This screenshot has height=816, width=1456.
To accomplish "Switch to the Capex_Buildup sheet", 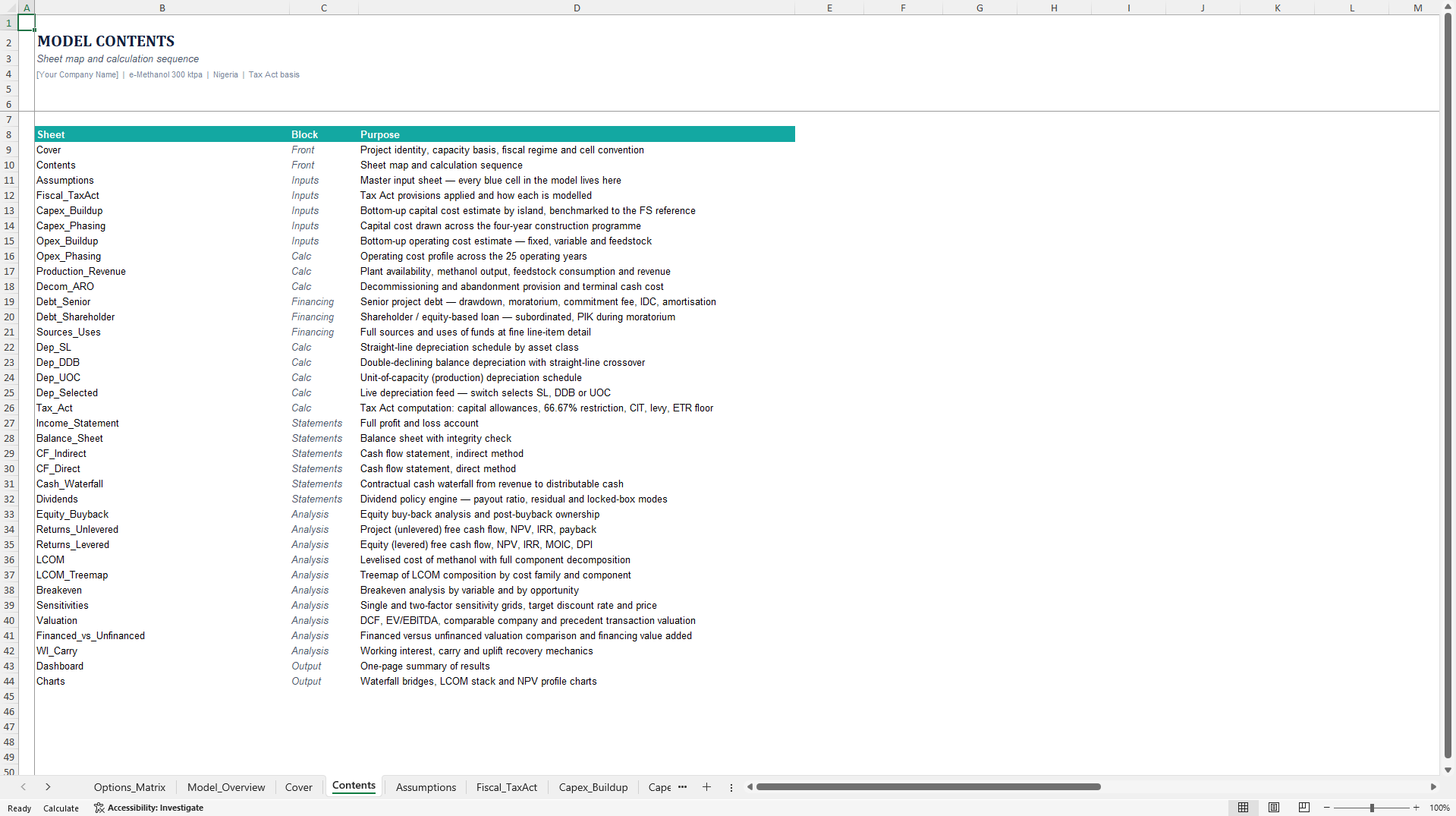I will click(593, 787).
